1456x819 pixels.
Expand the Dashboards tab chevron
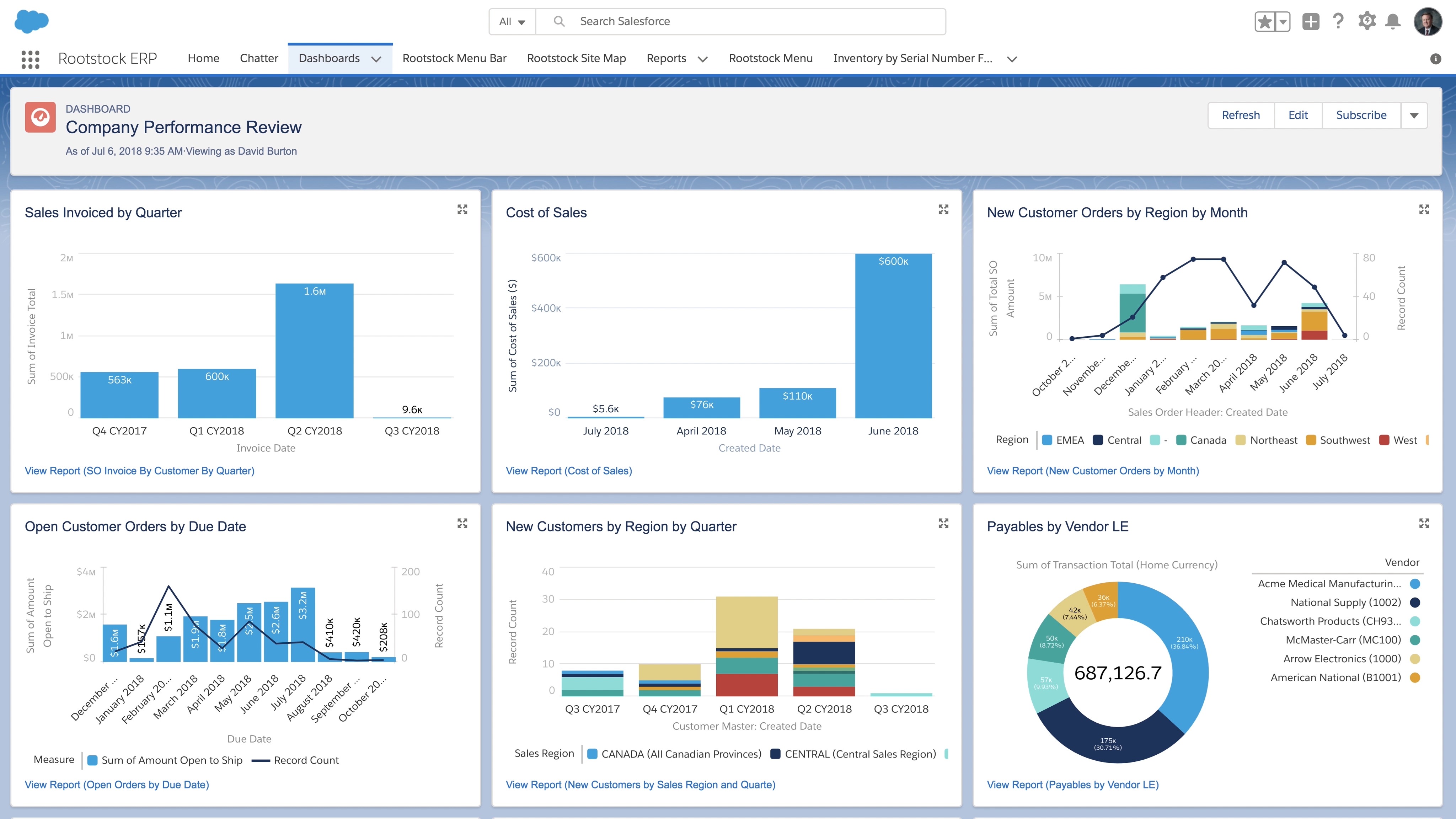click(x=376, y=59)
